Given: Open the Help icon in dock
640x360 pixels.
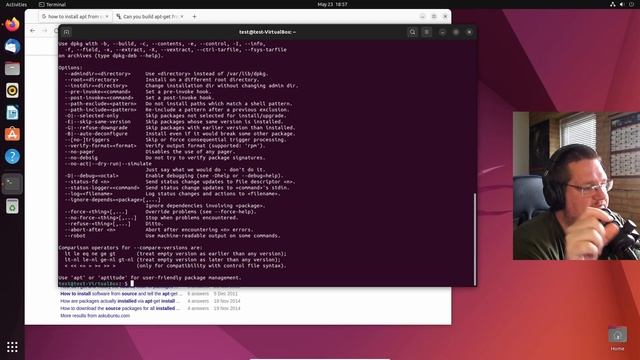Looking at the screenshot, I should click(x=12, y=156).
